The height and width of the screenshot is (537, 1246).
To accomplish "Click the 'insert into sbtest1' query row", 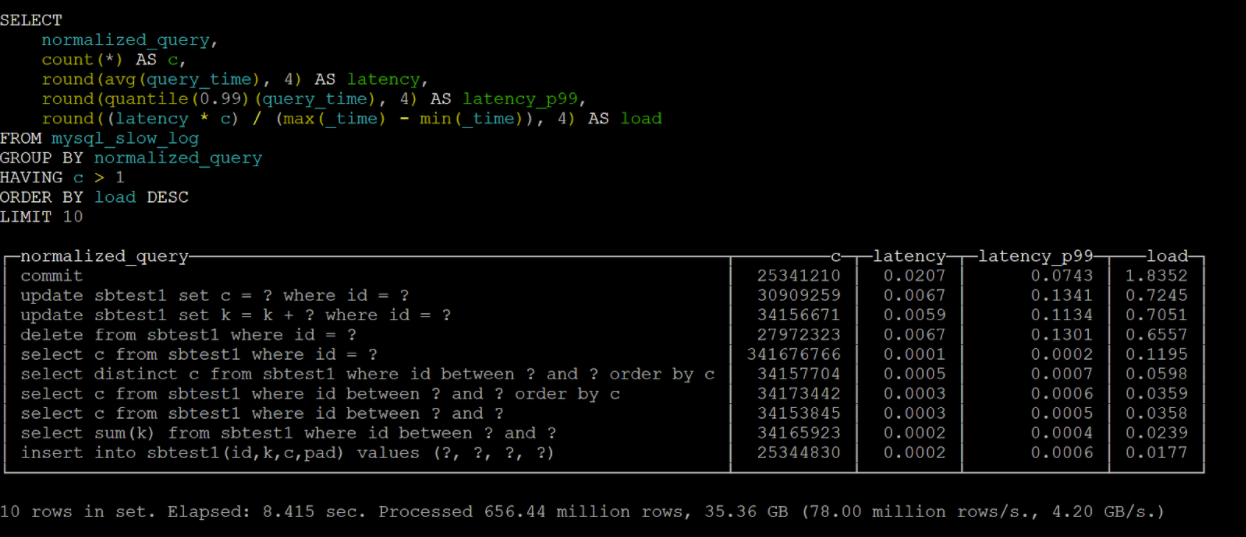I will point(287,453).
